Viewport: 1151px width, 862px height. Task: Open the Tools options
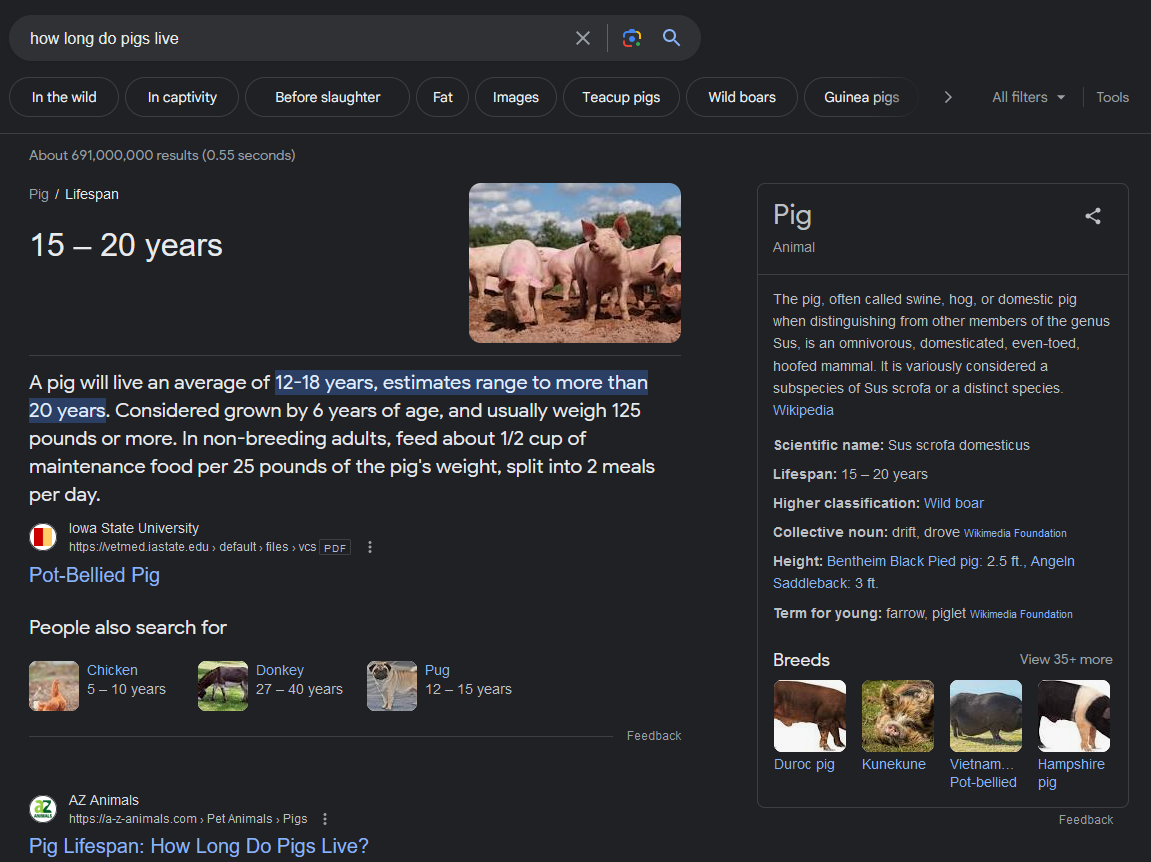tap(1112, 97)
